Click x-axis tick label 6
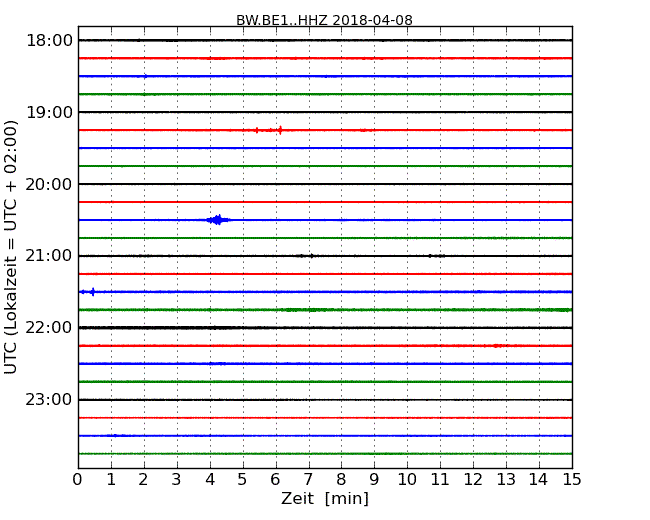 [x=275, y=480]
